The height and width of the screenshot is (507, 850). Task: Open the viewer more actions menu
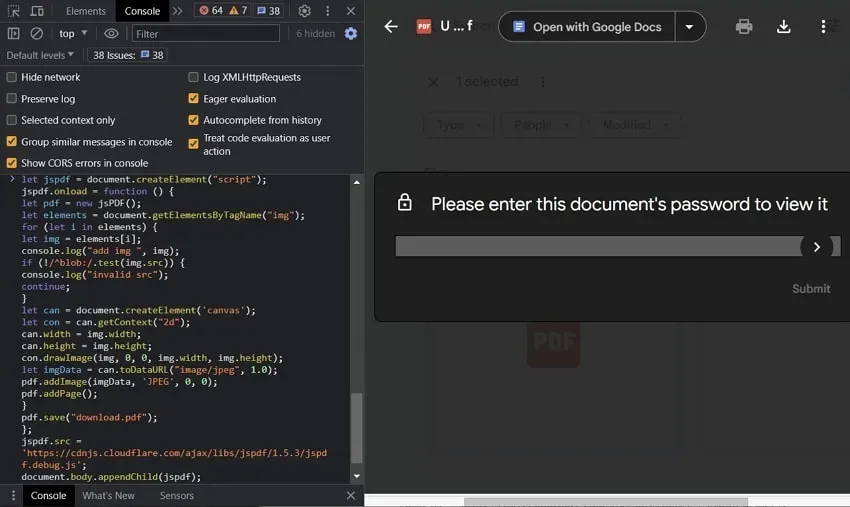click(823, 27)
